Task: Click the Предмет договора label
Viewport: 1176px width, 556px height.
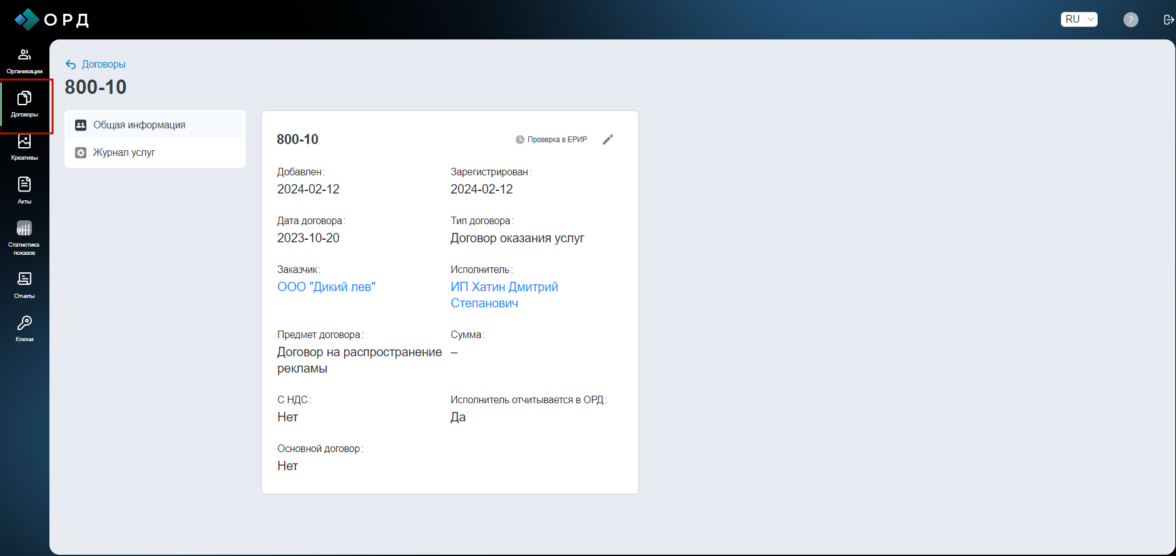Action: click(x=320, y=335)
